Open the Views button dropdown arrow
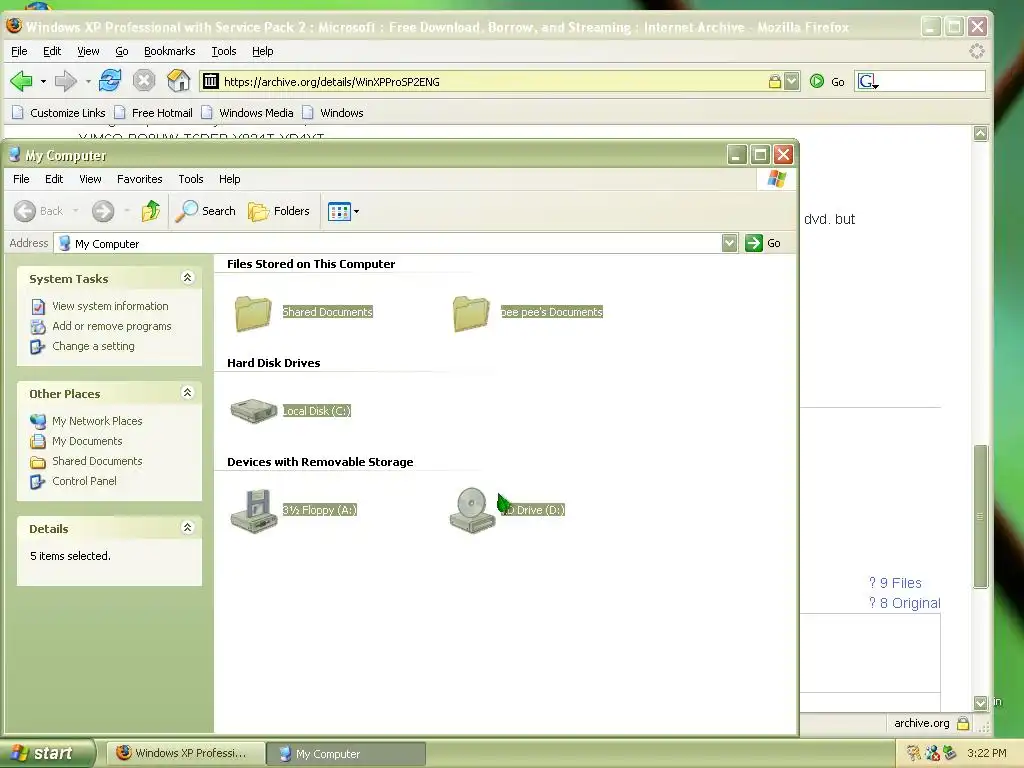This screenshot has height=768, width=1024. click(x=357, y=212)
